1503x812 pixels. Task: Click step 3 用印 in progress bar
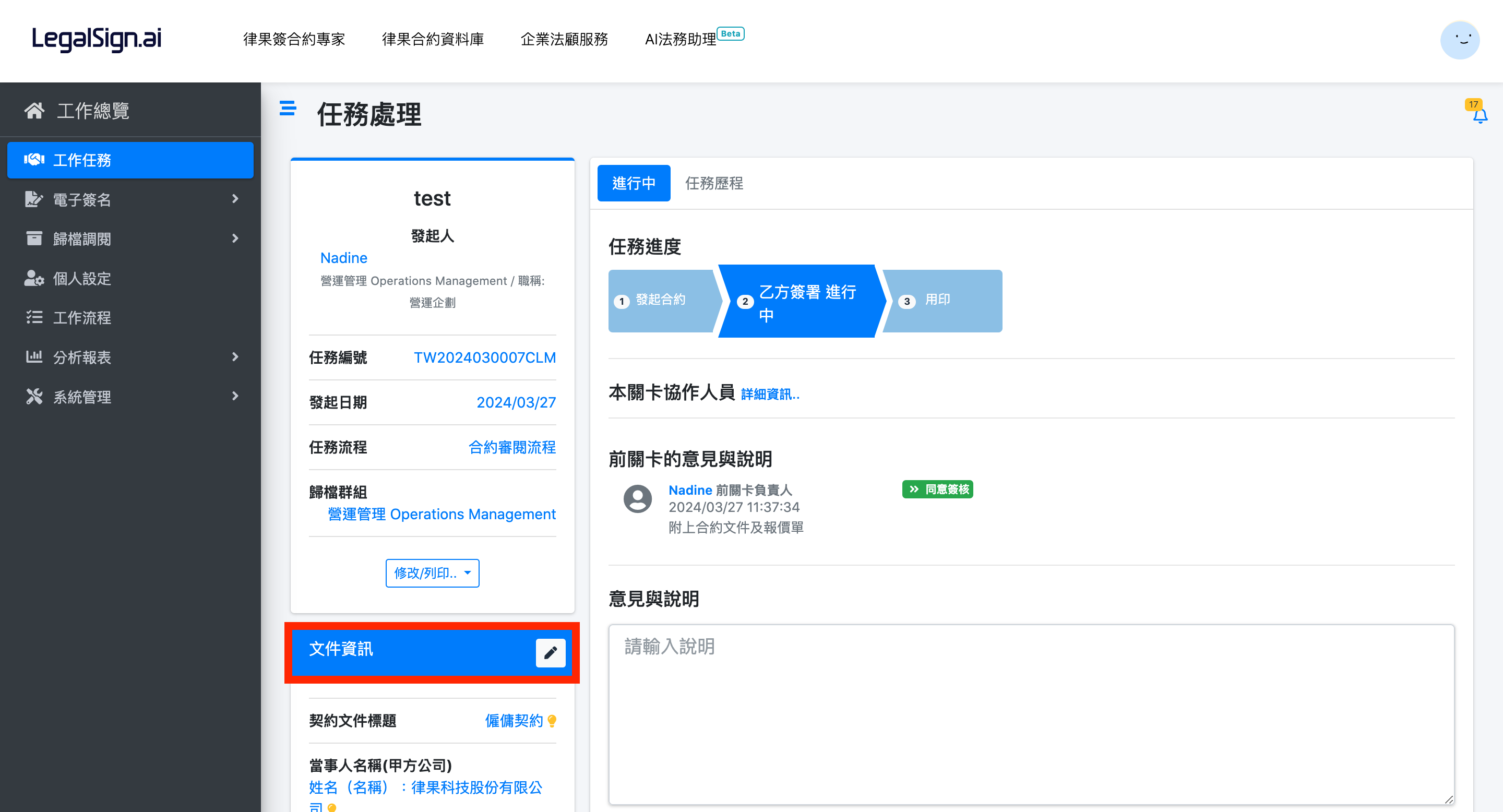click(x=943, y=301)
